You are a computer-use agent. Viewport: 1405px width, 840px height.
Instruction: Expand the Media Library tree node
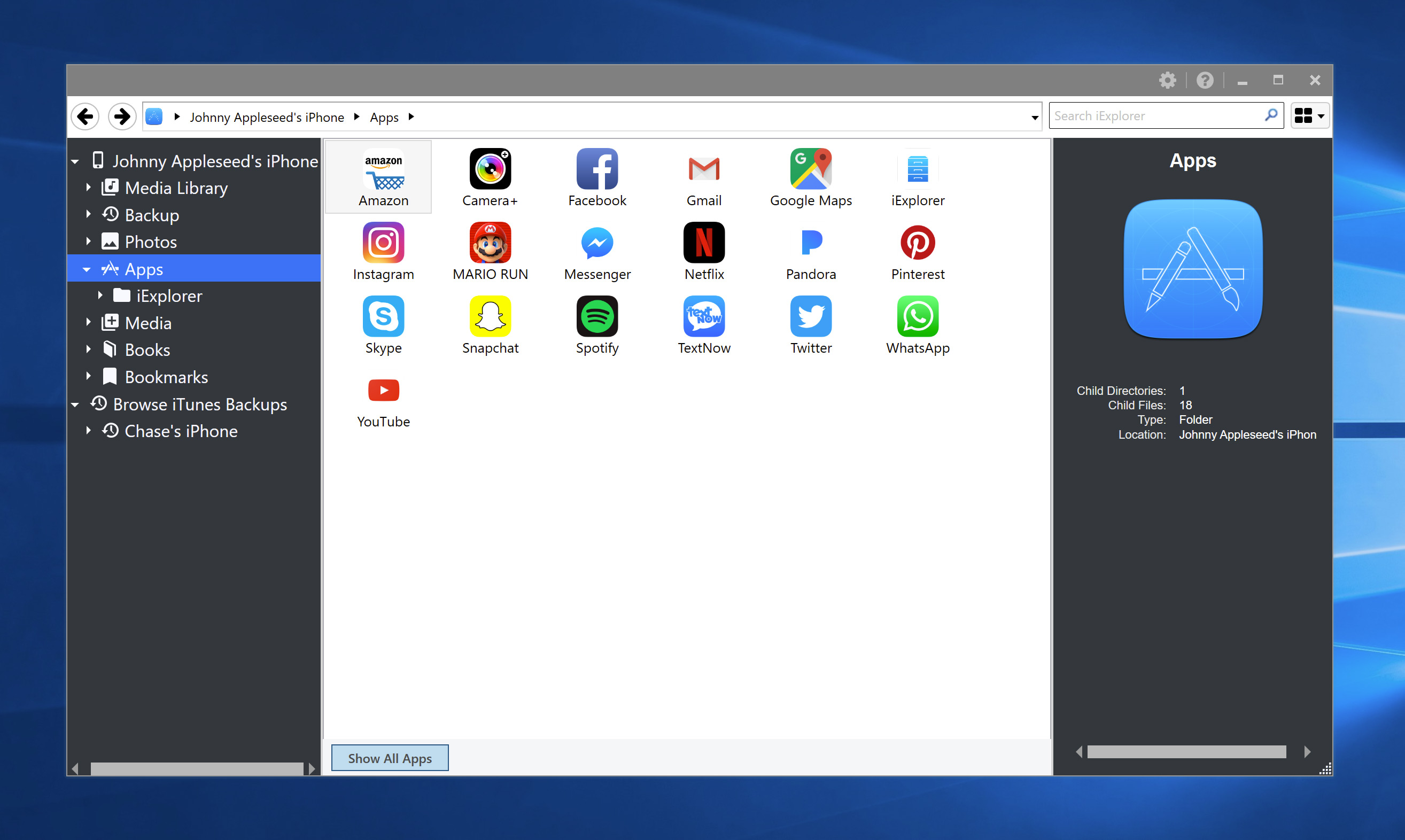pos(88,188)
